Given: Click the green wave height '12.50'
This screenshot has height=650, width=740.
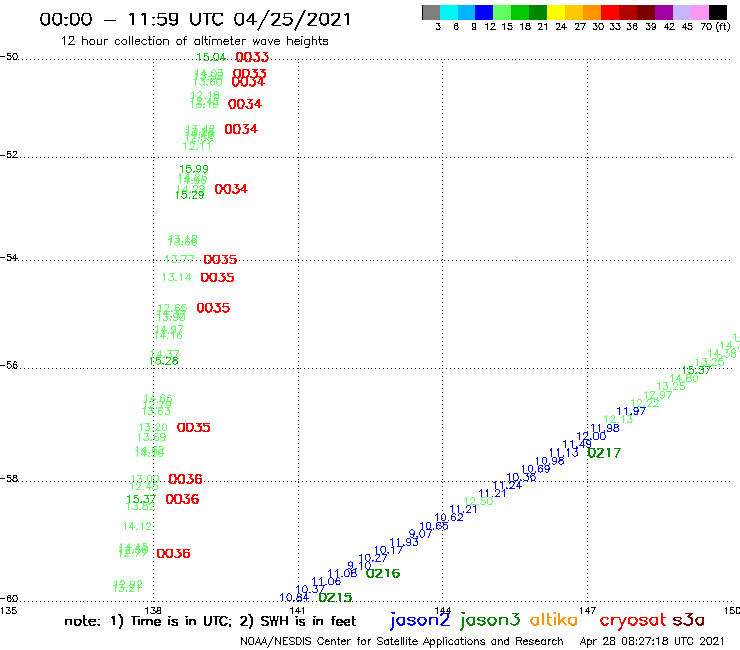Looking at the screenshot, I should (478, 501).
